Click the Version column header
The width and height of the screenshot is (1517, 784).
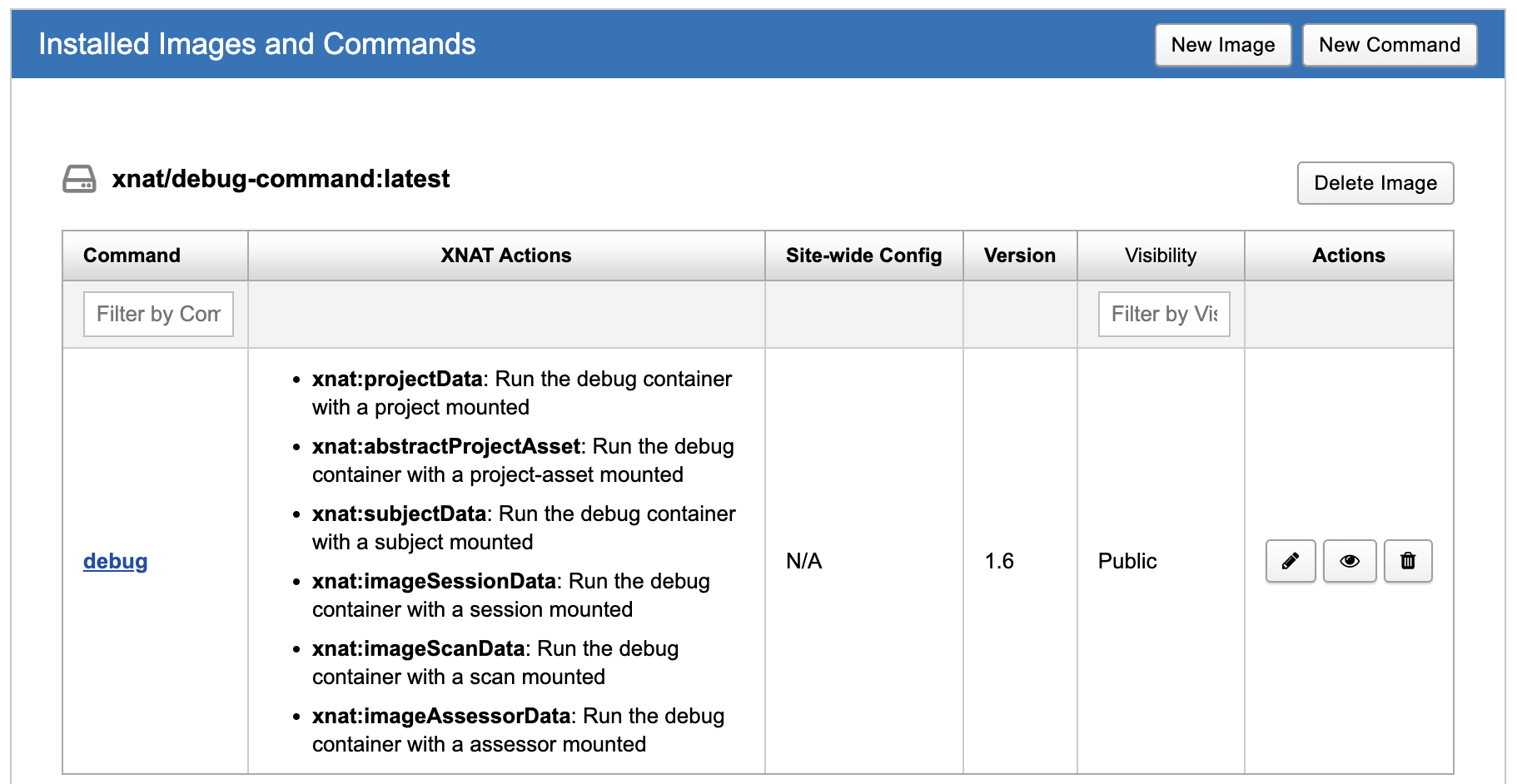point(1019,256)
